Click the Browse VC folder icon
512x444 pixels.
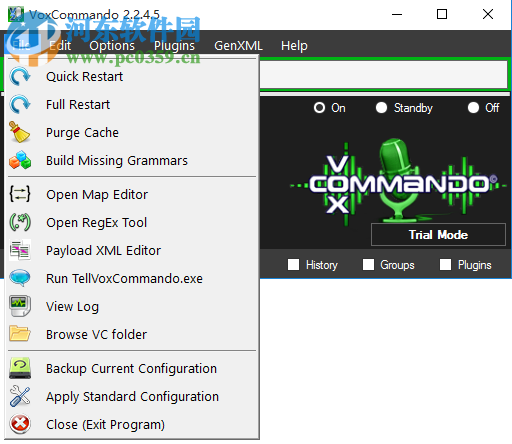pyautogui.click(x=20, y=334)
